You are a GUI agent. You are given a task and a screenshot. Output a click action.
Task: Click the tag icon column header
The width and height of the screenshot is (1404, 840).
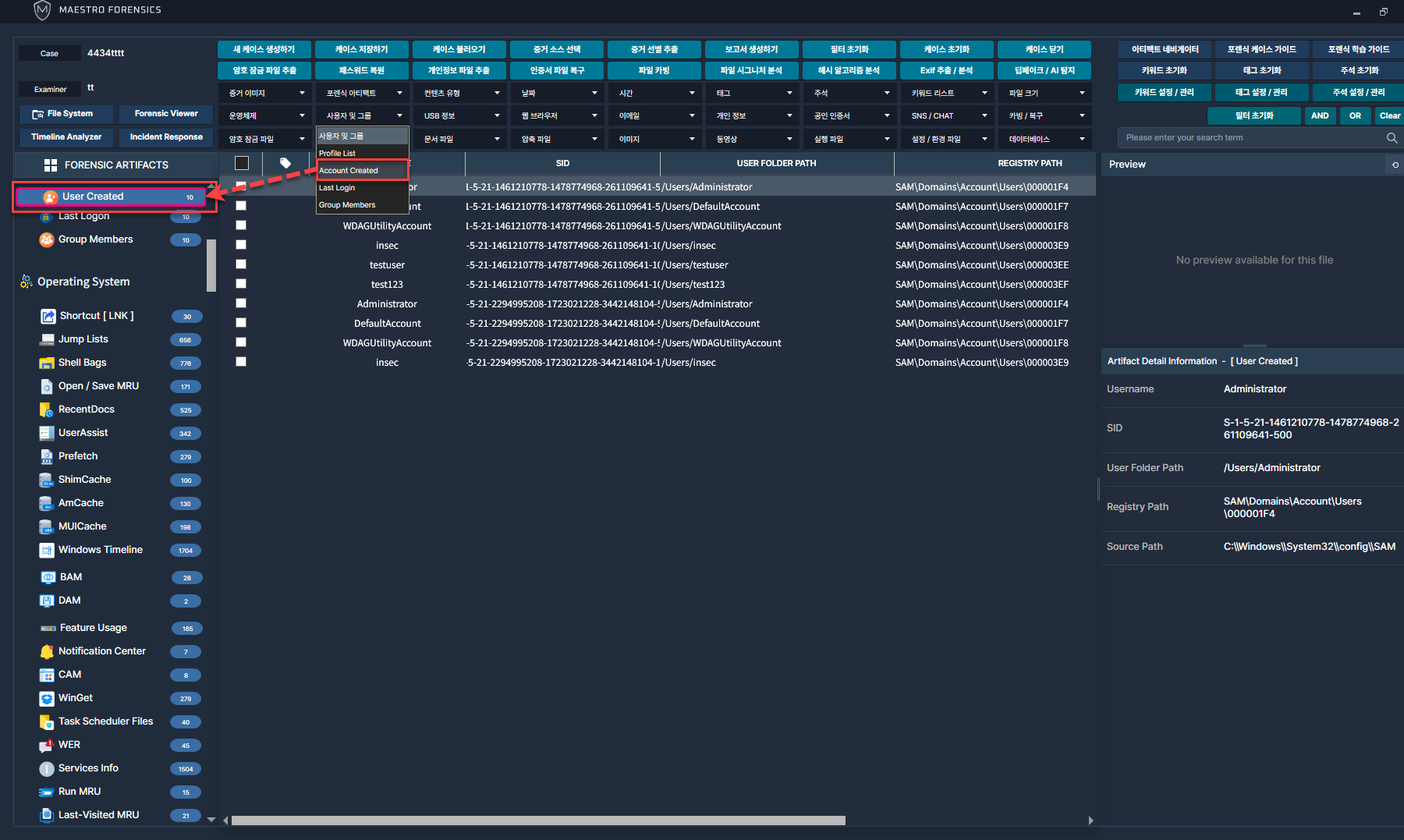click(x=285, y=163)
